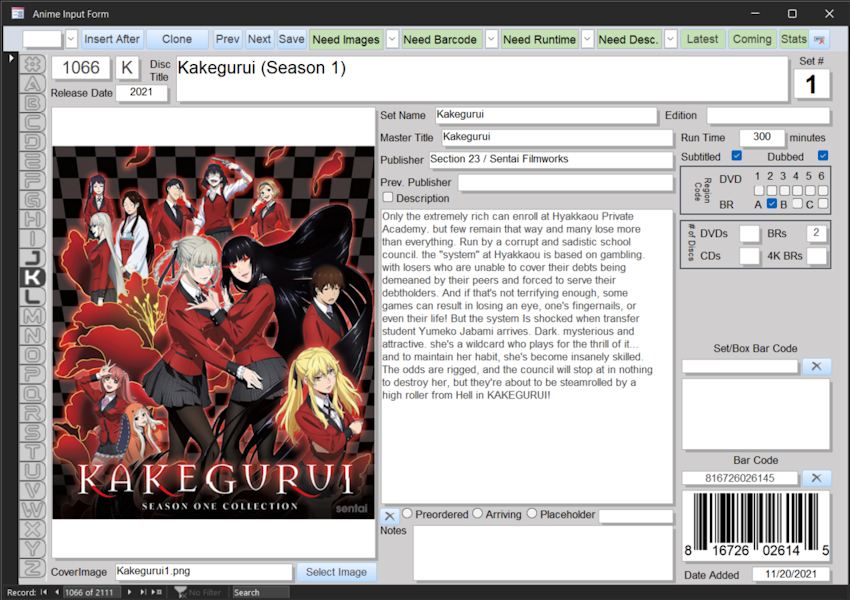Show the Coming releases
This screenshot has width=850, height=600.
pos(752,39)
